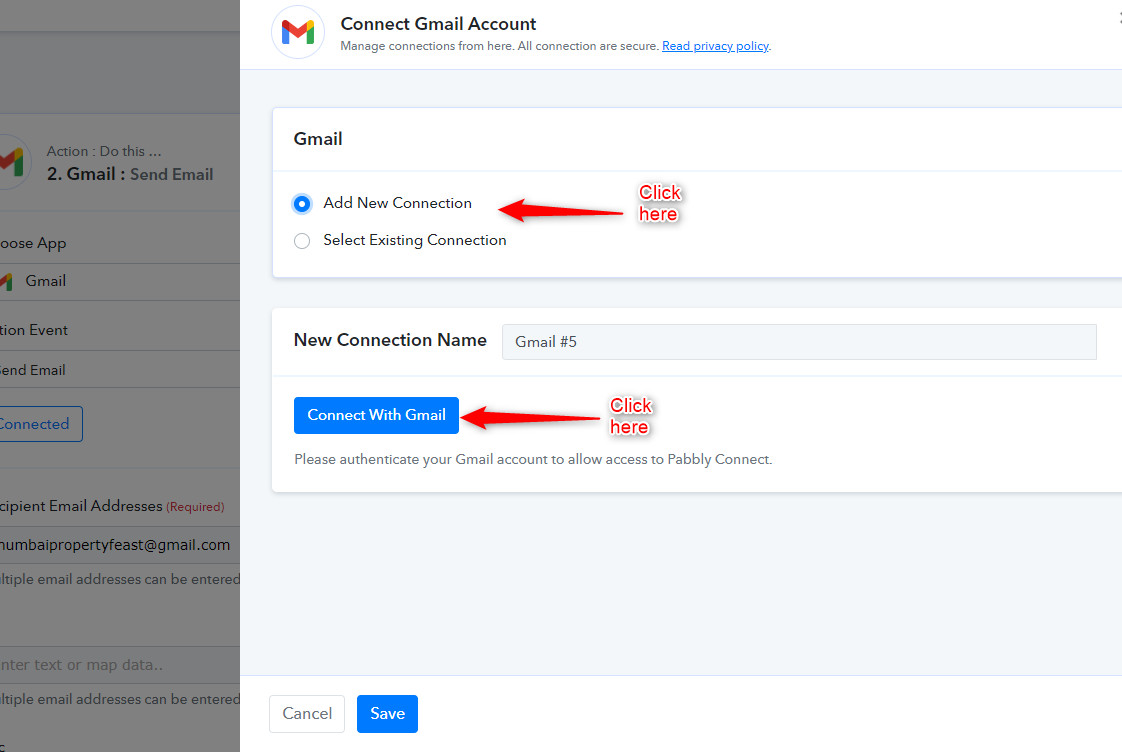Click 'Please authenticate your Gmail account' note
The width and height of the screenshot is (1122, 752).
click(533, 459)
